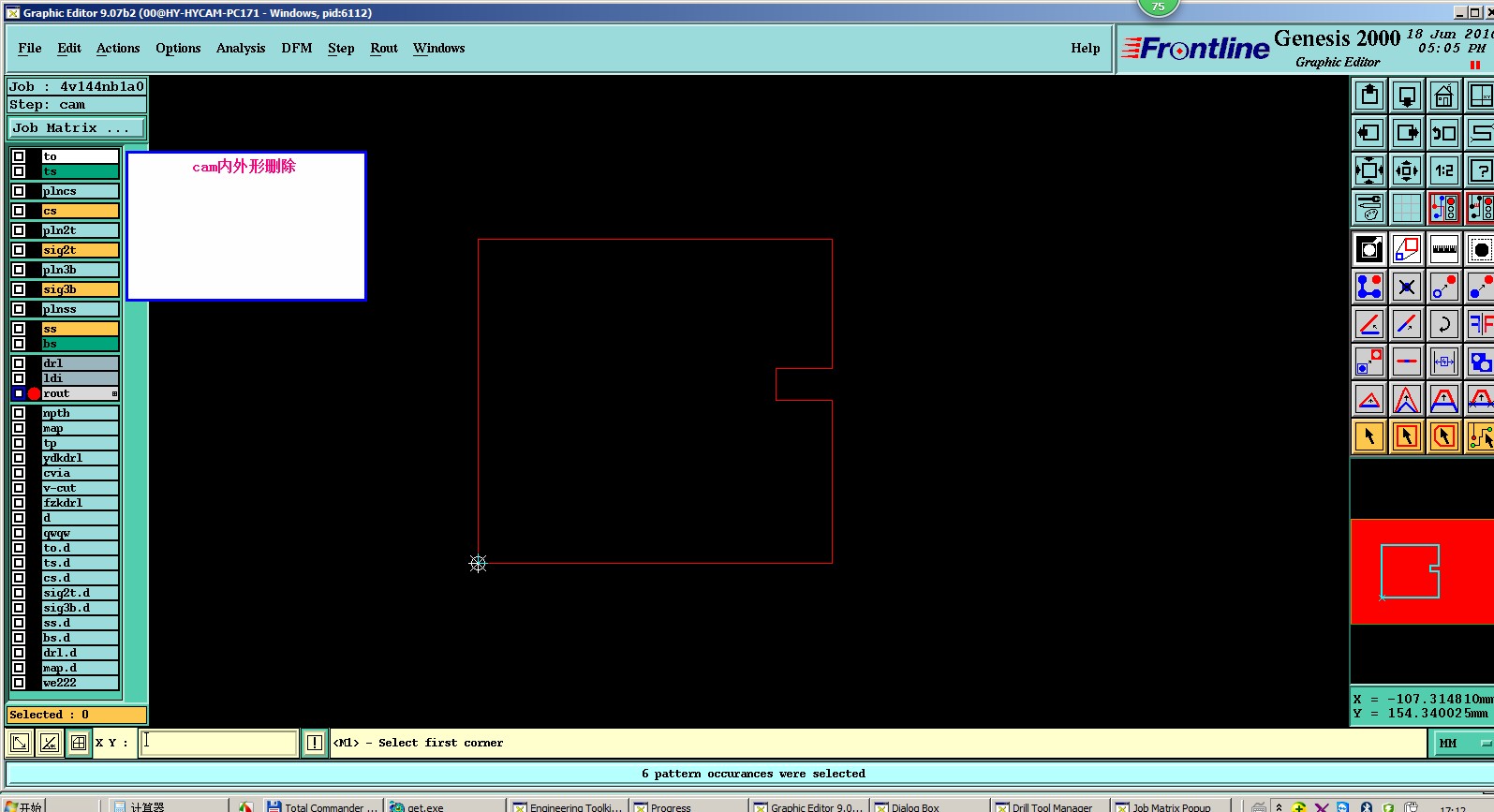This screenshot has height=812, width=1494.
Task: Toggle display checkbox for layer 'plncs'
Action: (19, 191)
